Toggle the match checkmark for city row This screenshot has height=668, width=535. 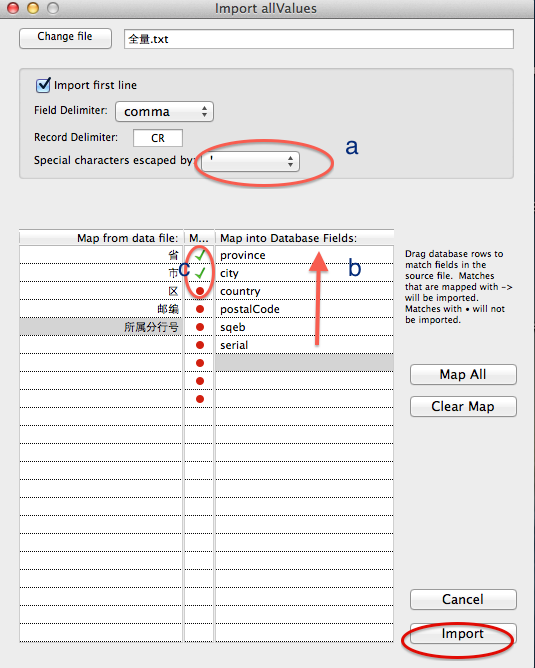coord(200,273)
